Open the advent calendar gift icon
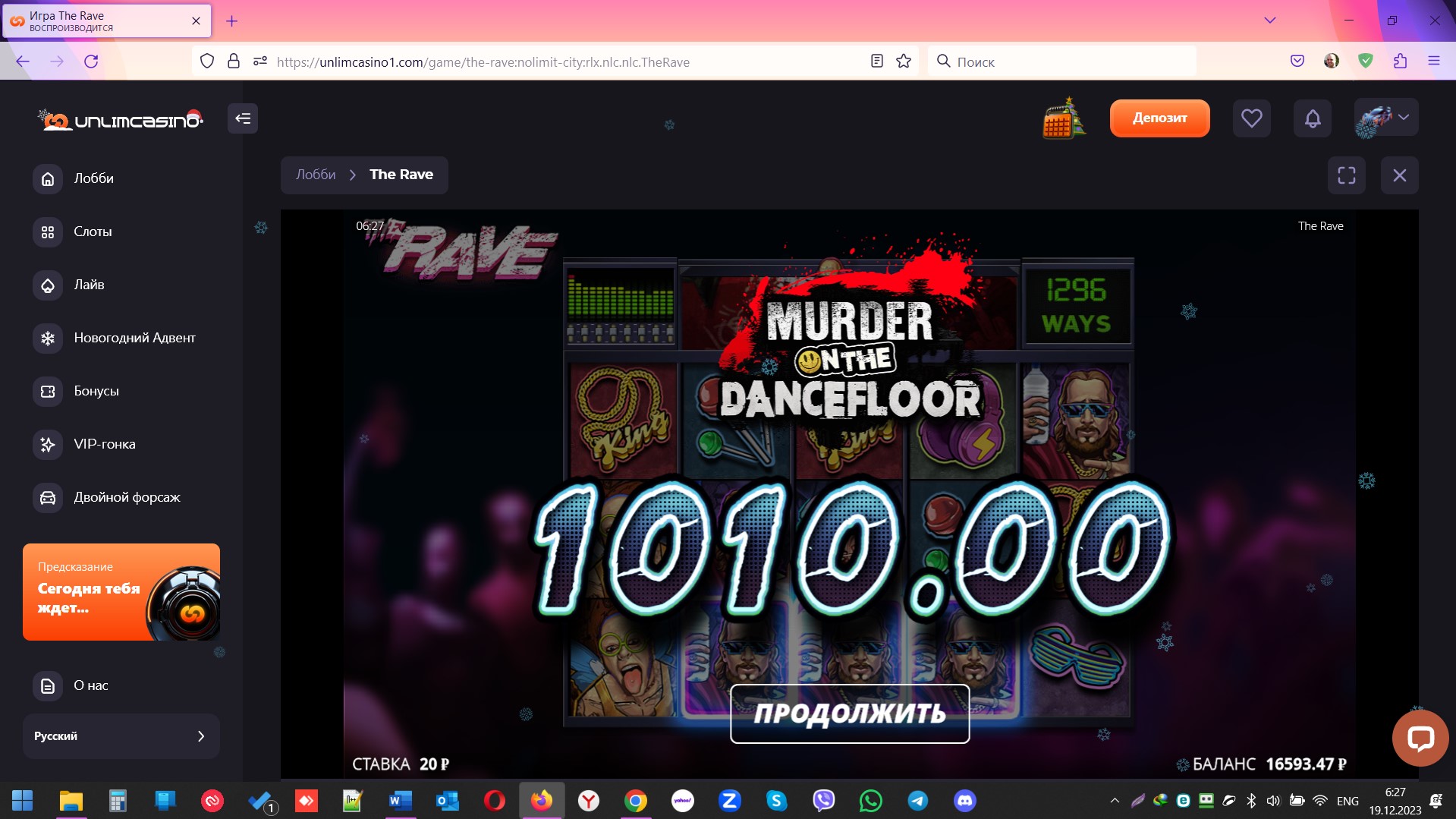The image size is (1456, 819). coord(1064,118)
